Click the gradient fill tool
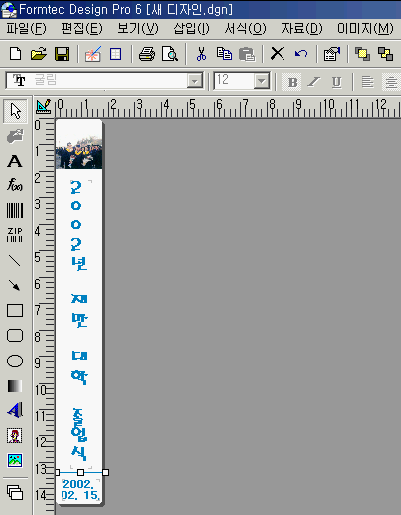The height and width of the screenshot is (515, 401). click(x=15, y=386)
